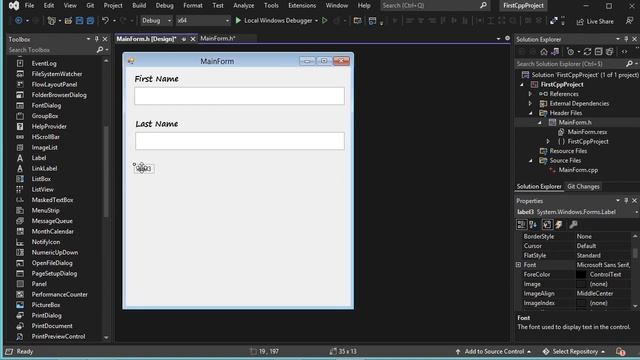
Task: Open the label3 object selector dropdown
Action: [636, 212]
